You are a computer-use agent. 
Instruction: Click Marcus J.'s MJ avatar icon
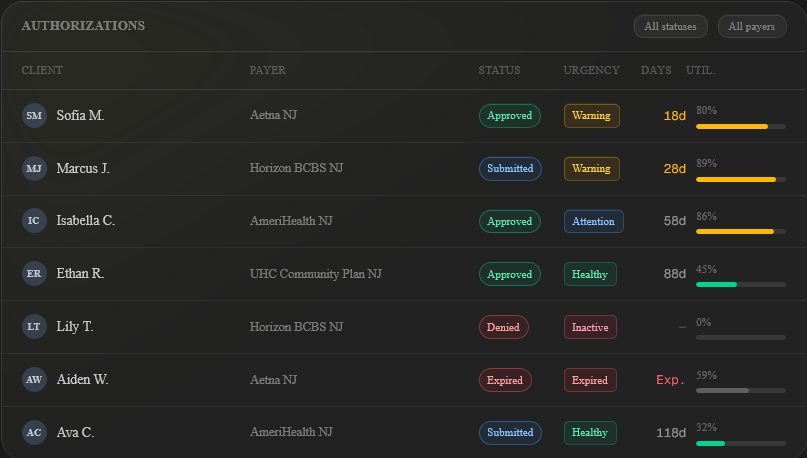[x=34, y=168]
